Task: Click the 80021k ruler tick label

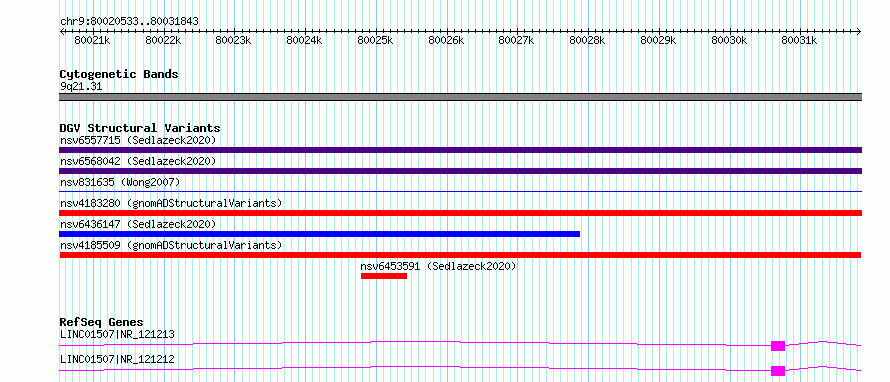Action: click(x=93, y=41)
